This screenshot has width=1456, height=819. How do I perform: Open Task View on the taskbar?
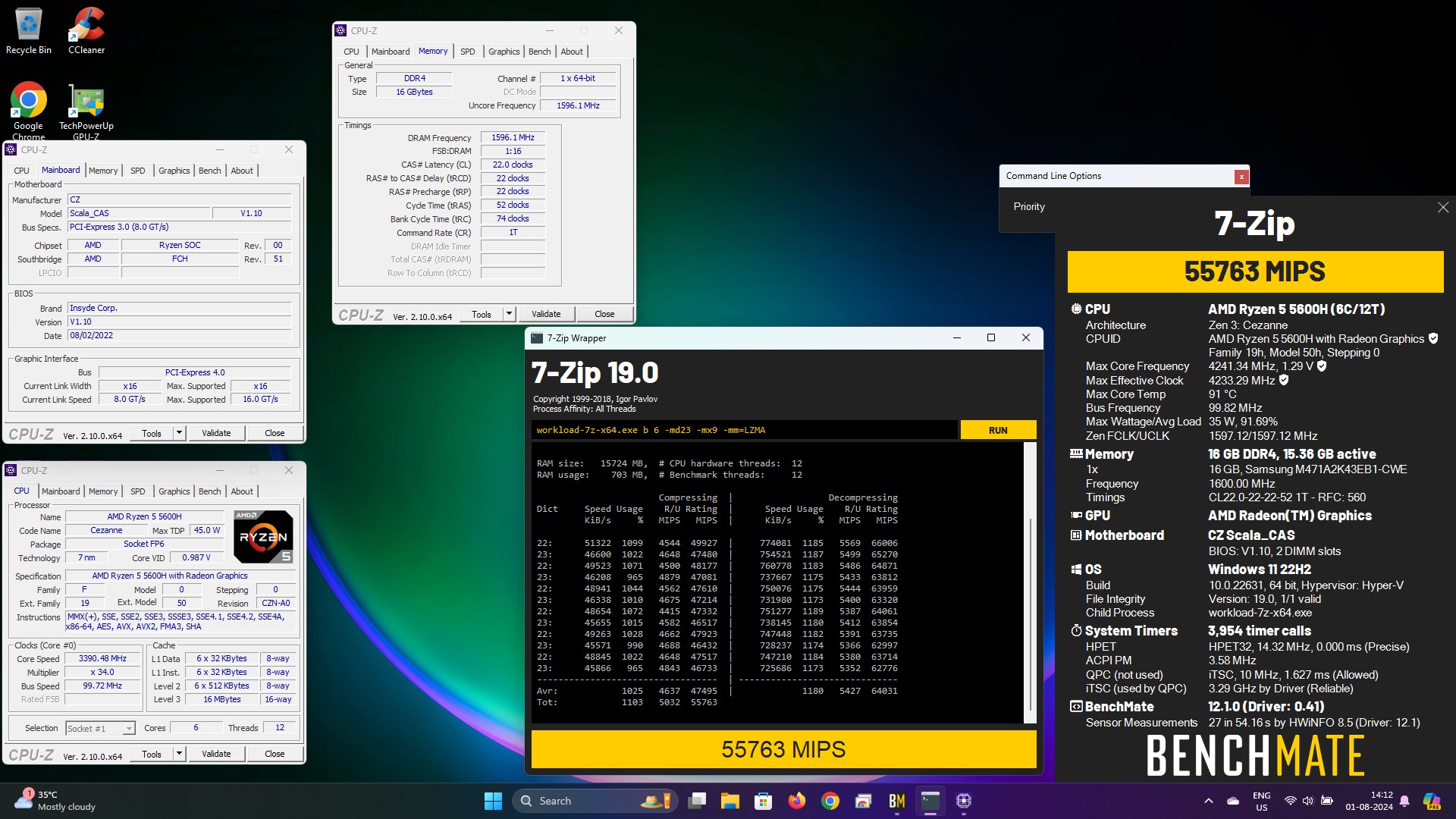697,801
